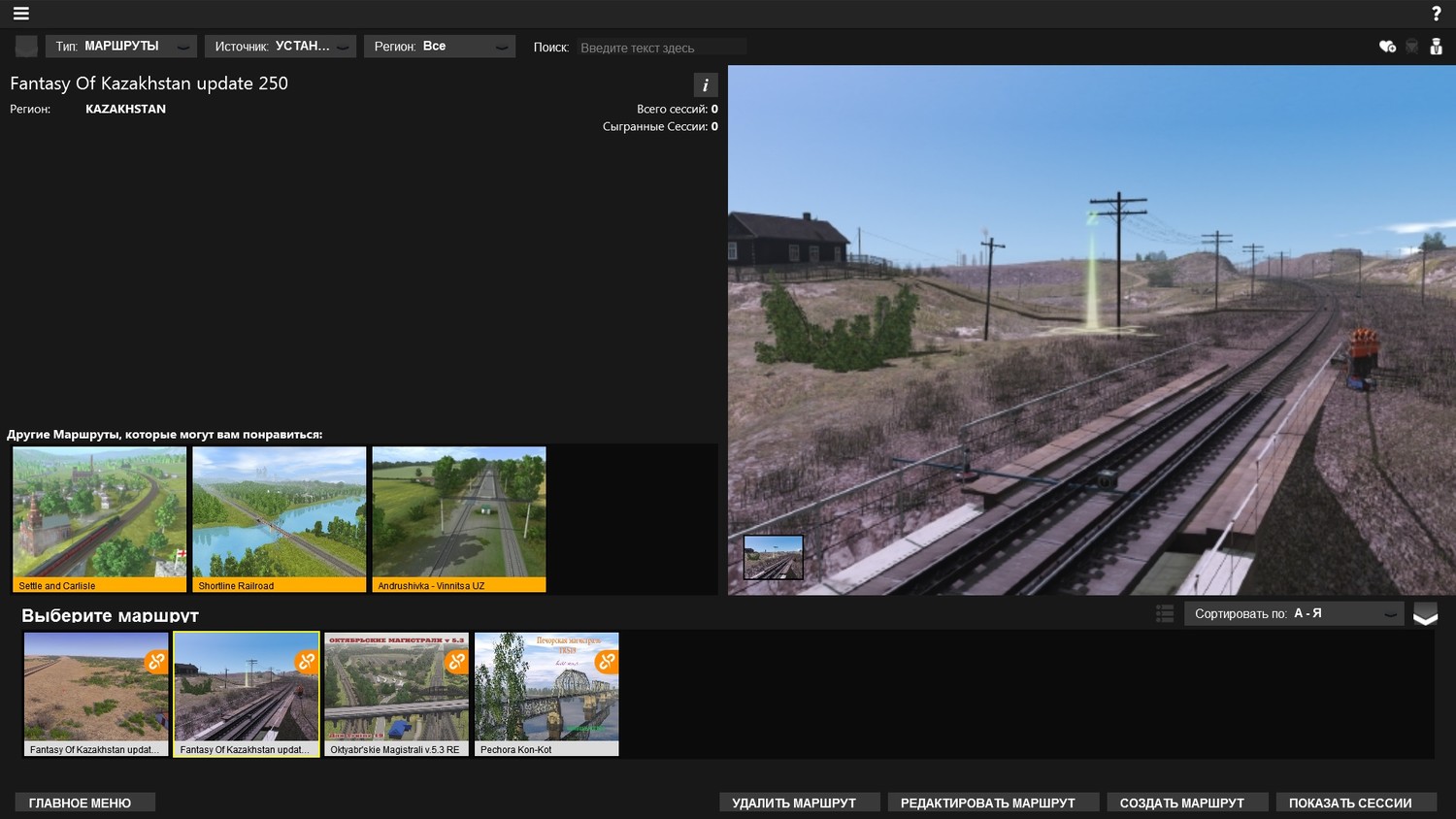This screenshot has height=819, width=1456.
Task: Open the hamburger main menu icon
Action: (x=20, y=14)
